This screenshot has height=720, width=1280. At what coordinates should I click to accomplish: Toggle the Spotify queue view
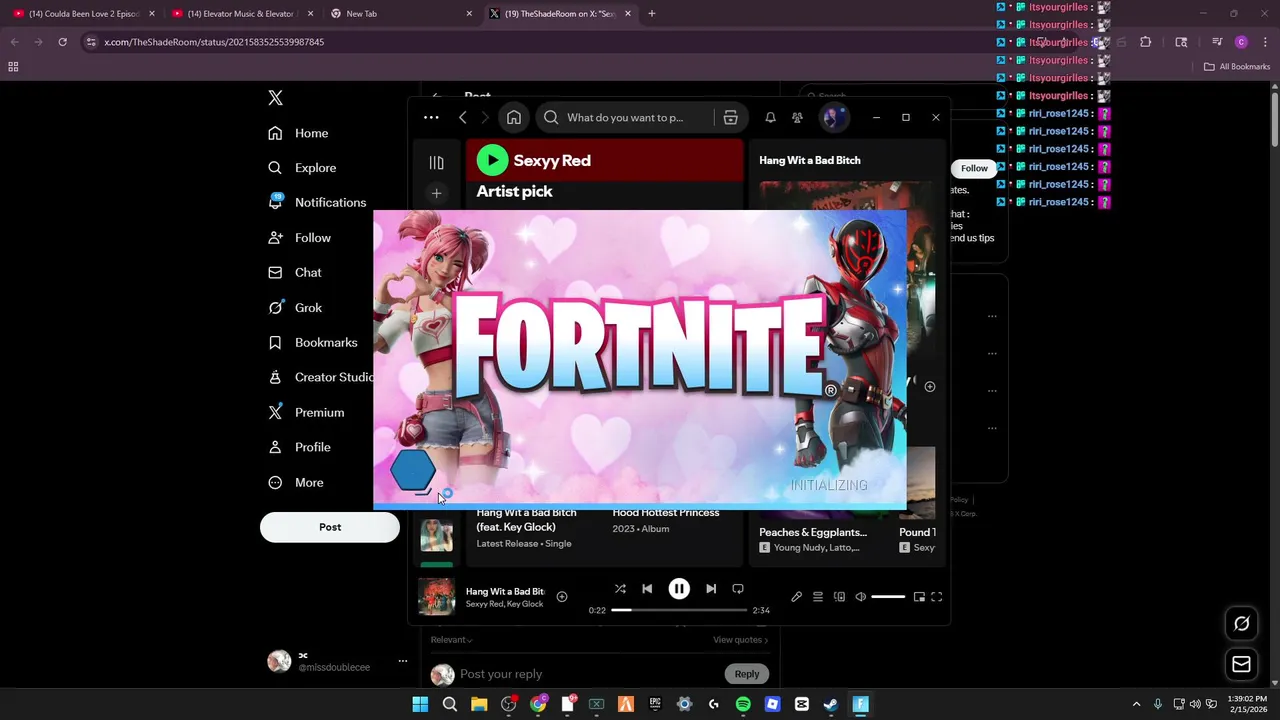pyautogui.click(x=818, y=597)
